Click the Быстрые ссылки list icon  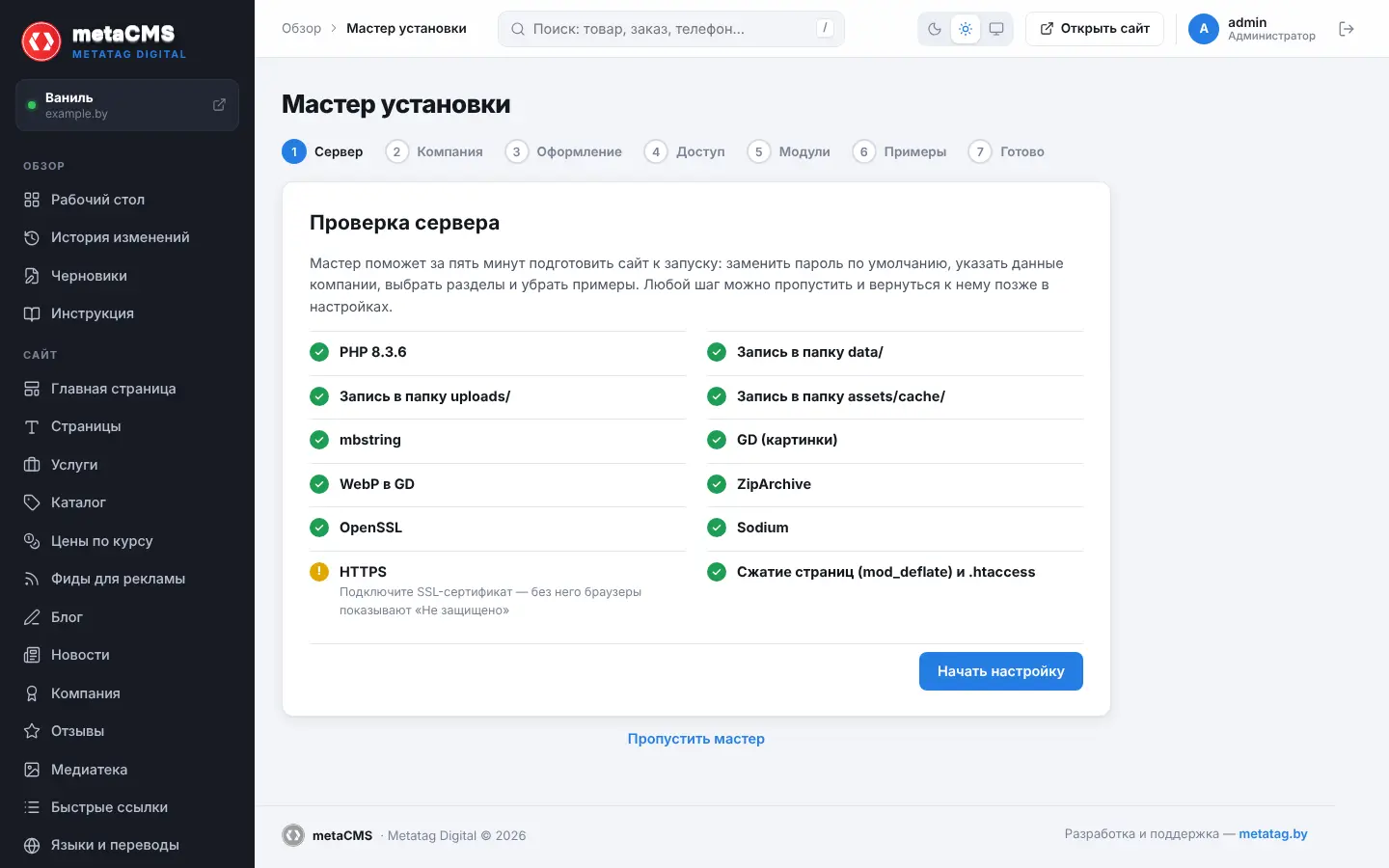(32, 807)
